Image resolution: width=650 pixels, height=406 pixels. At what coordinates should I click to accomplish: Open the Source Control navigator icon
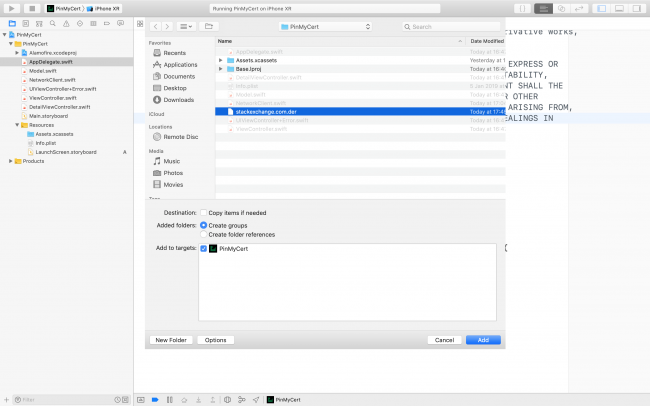coord(26,24)
